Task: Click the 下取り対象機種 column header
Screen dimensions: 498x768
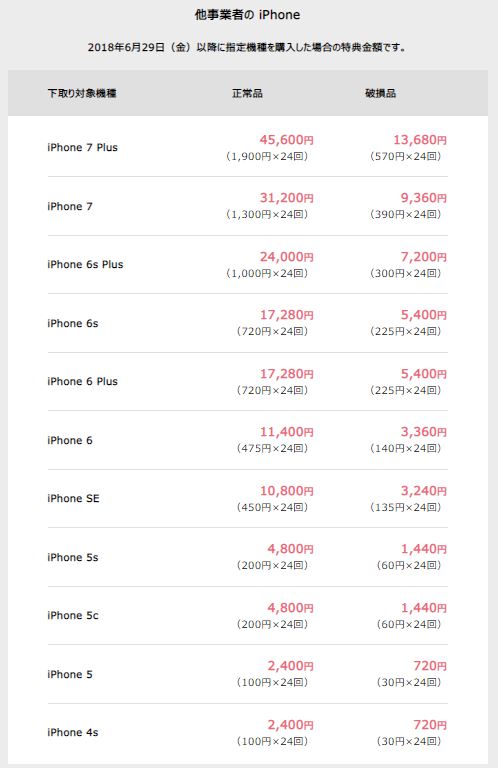Action: 82,93
